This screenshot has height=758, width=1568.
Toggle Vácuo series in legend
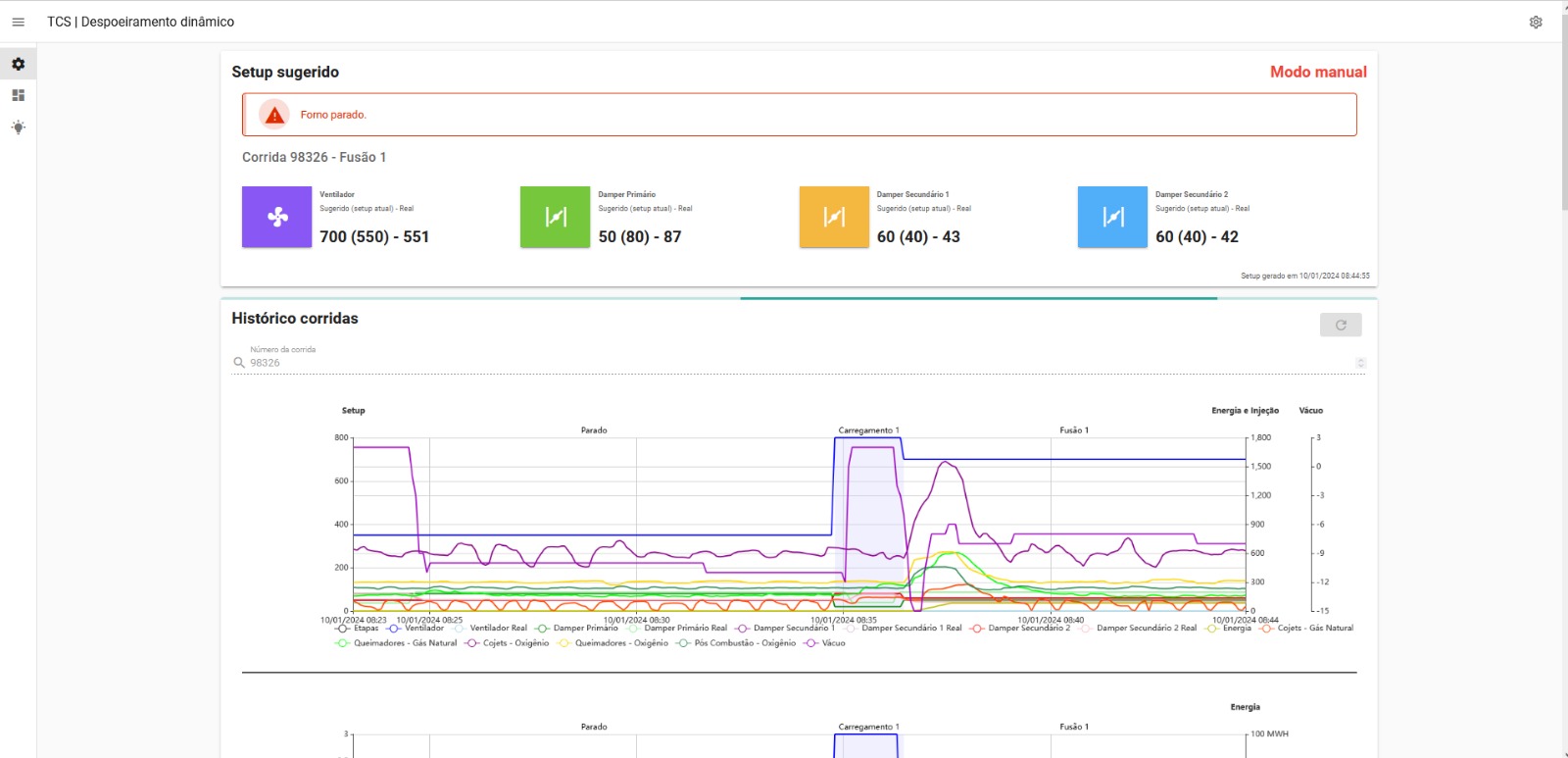[824, 643]
